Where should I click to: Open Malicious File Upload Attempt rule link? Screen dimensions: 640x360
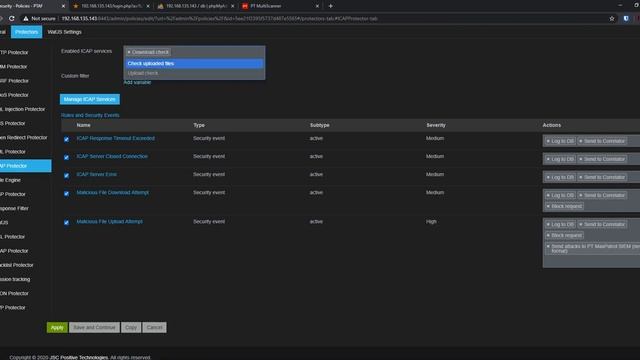[x=110, y=222]
